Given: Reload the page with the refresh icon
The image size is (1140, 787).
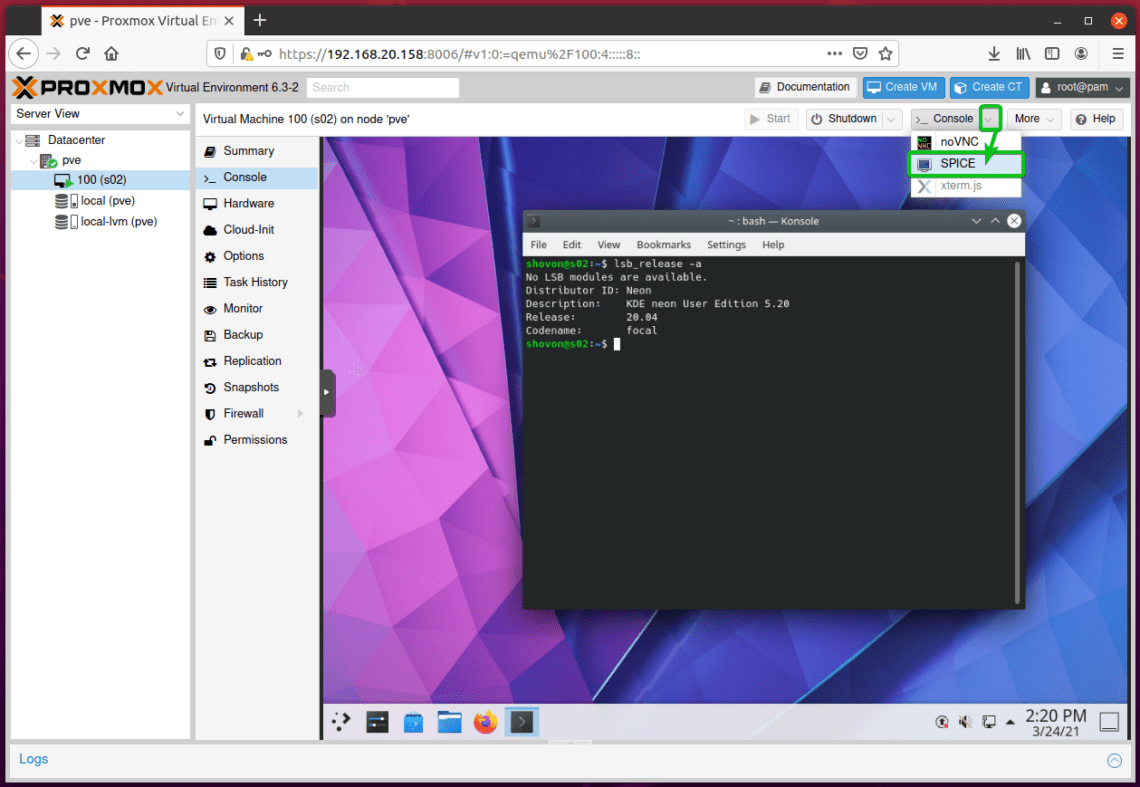Looking at the screenshot, I should 82,53.
